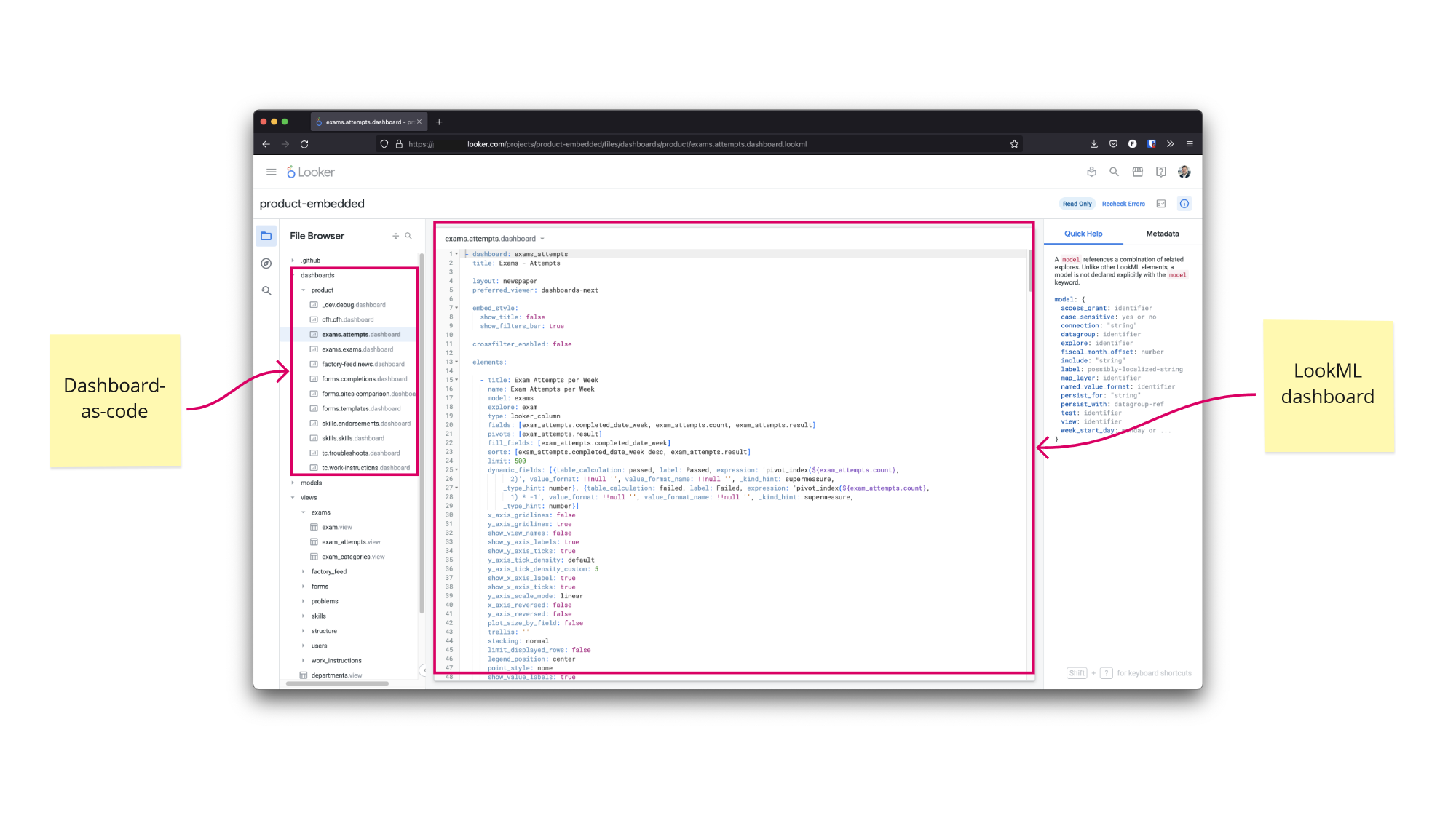Collapse the product folder

tap(304, 290)
